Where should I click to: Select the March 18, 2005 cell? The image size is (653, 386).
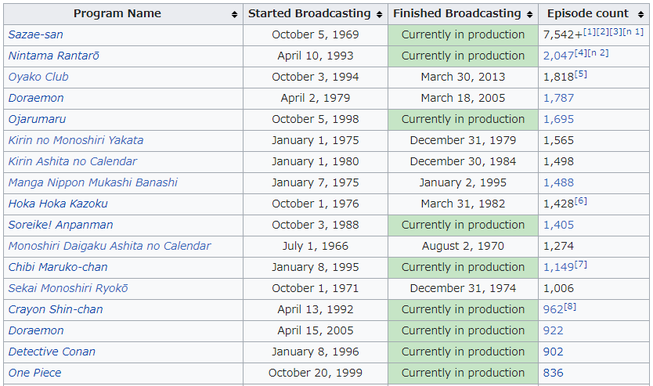pyautogui.click(x=463, y=98)
